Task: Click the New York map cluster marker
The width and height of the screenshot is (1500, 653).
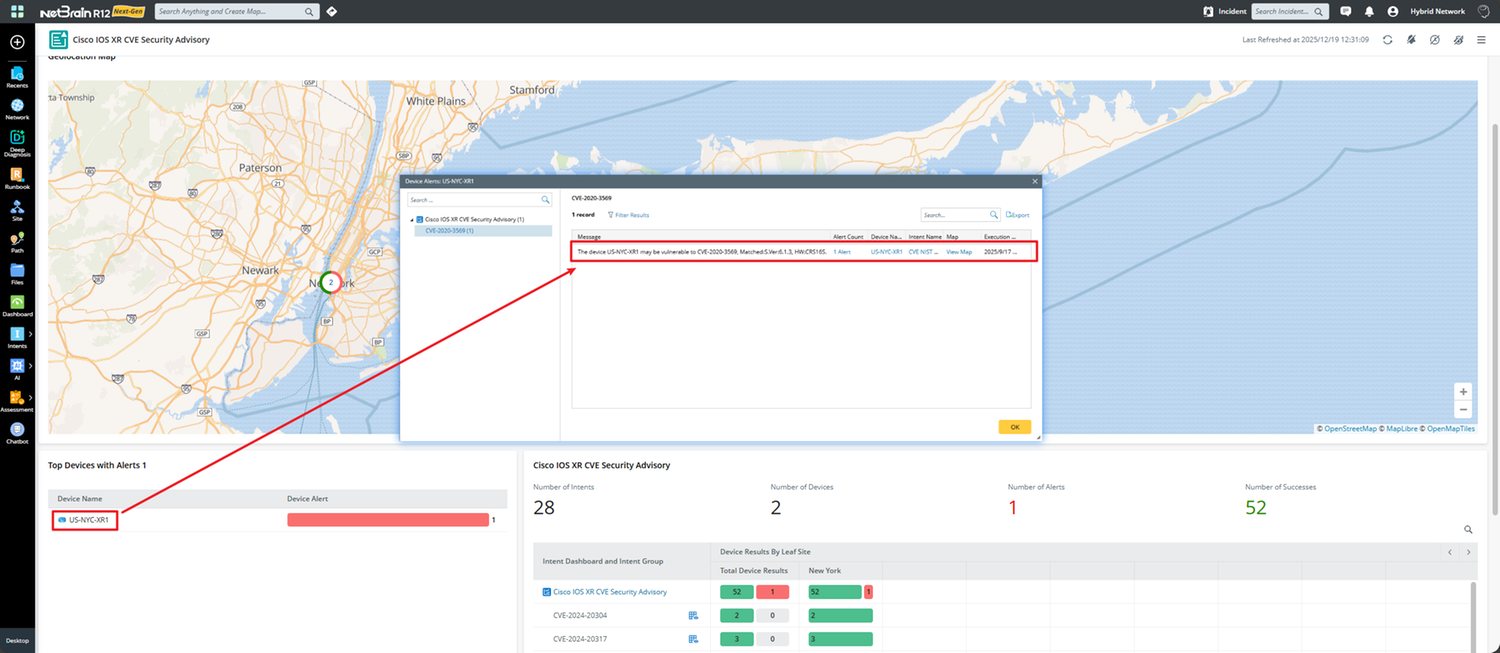Action: 331,283
